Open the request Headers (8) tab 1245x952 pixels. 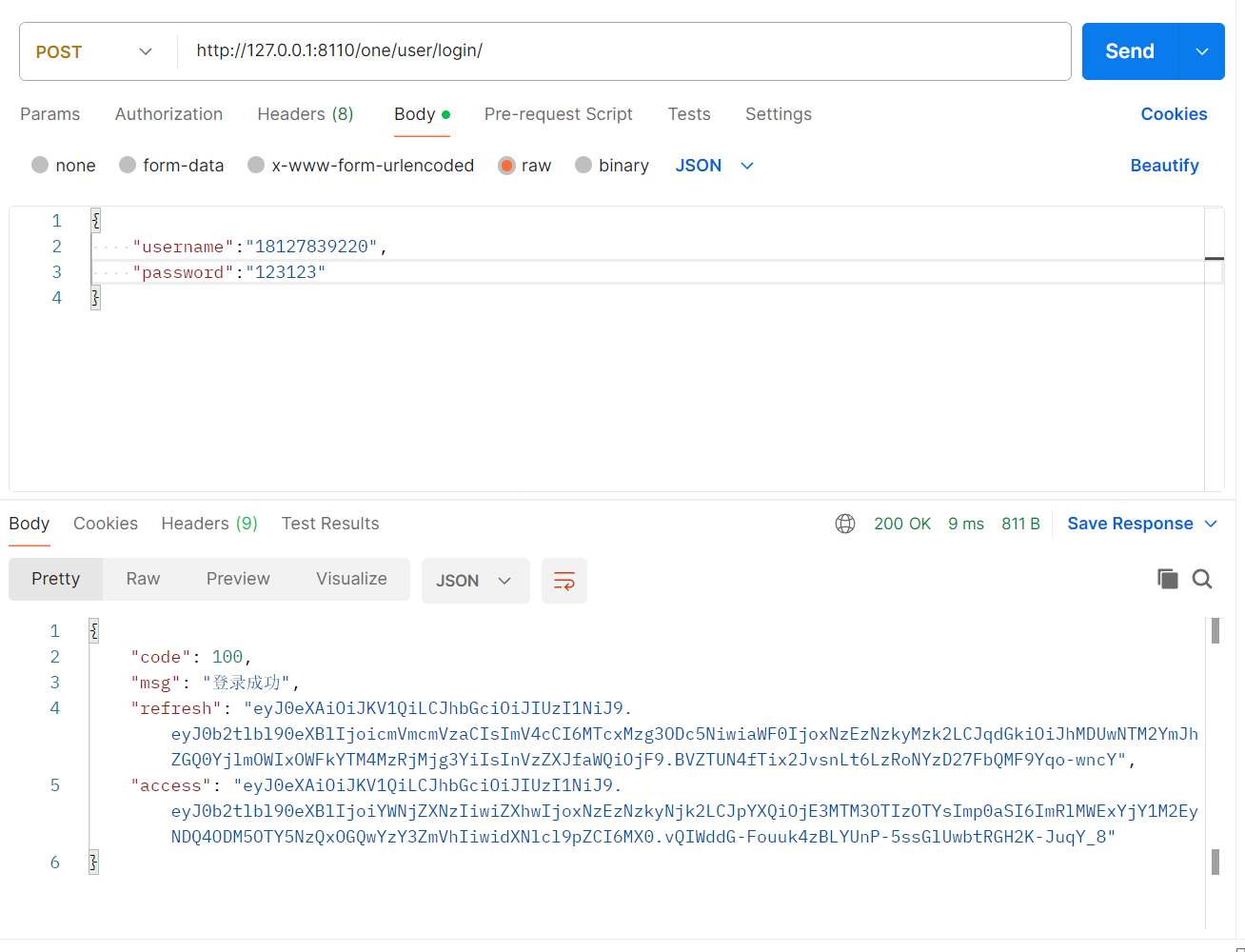coord(306,114)
